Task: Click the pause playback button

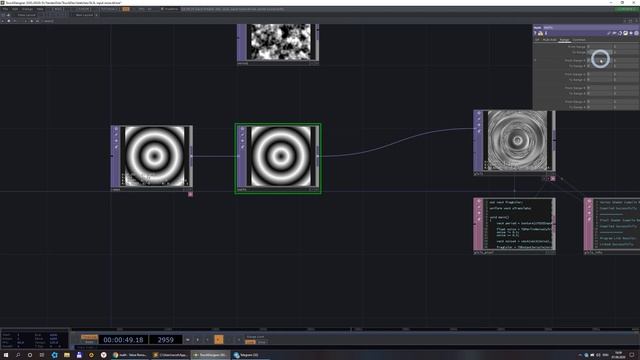Action: (198, 340)
